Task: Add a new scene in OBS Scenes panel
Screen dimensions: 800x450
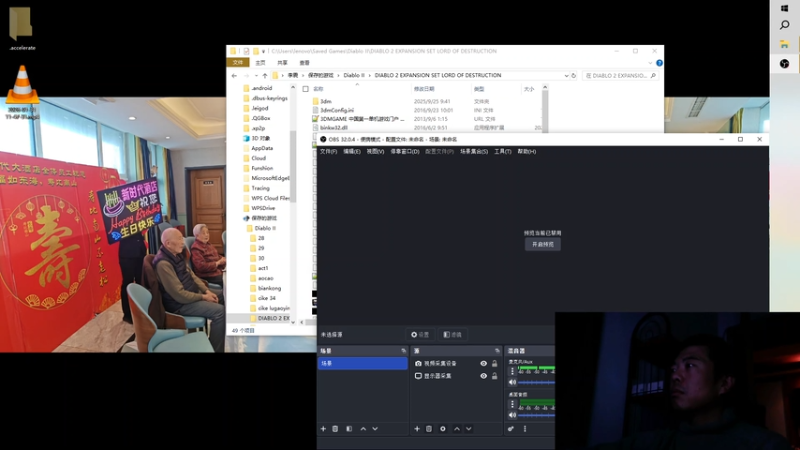Action: point(323,429)
